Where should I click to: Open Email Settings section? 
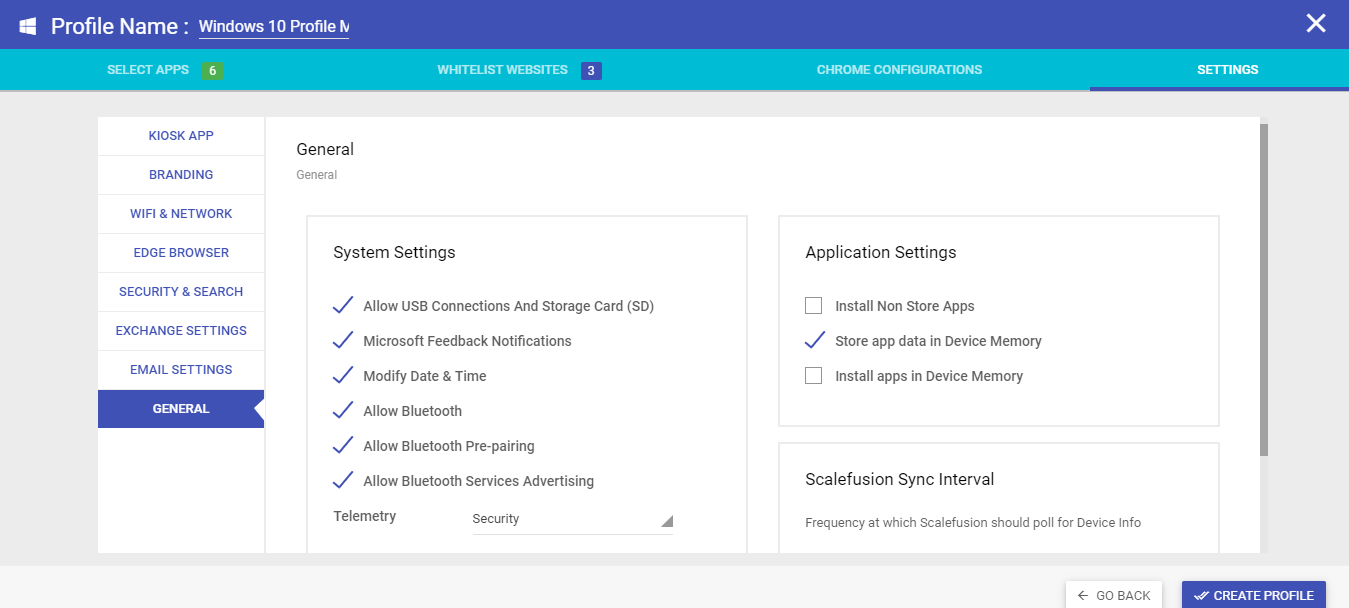(x=181, y=370)
